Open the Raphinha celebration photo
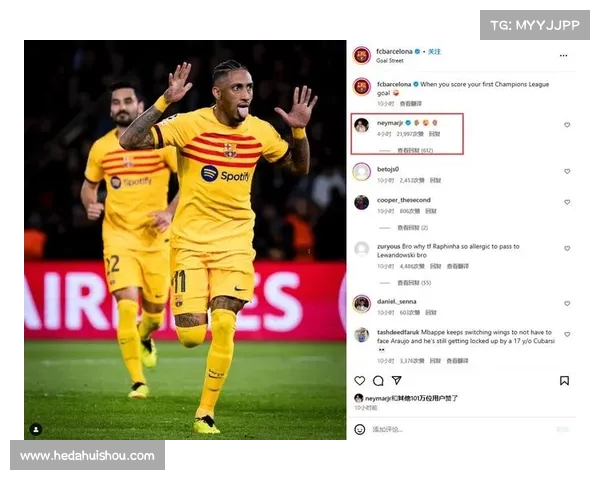 [185, 240]
